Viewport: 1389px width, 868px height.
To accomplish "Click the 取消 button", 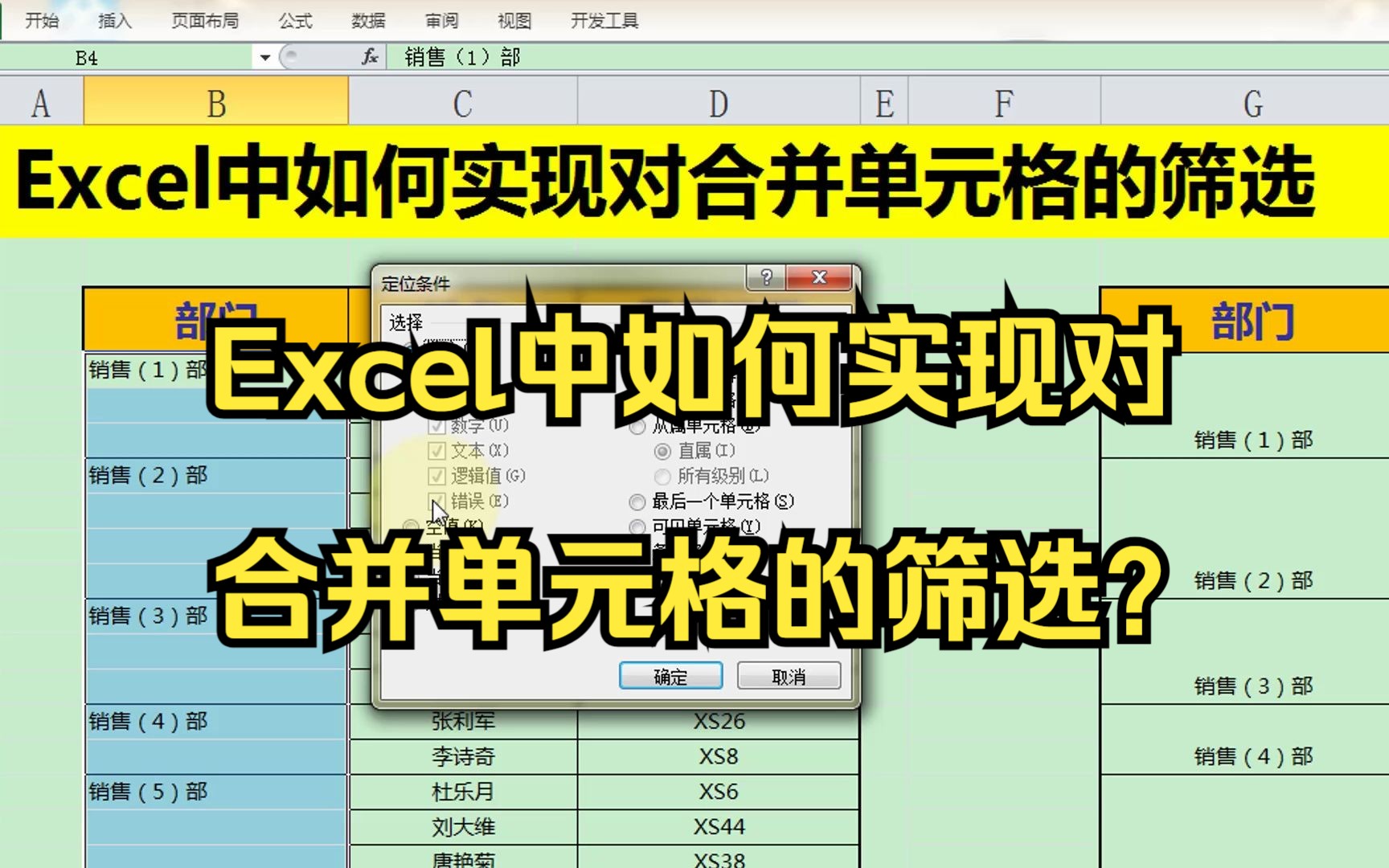I will (x=789, y=676).
